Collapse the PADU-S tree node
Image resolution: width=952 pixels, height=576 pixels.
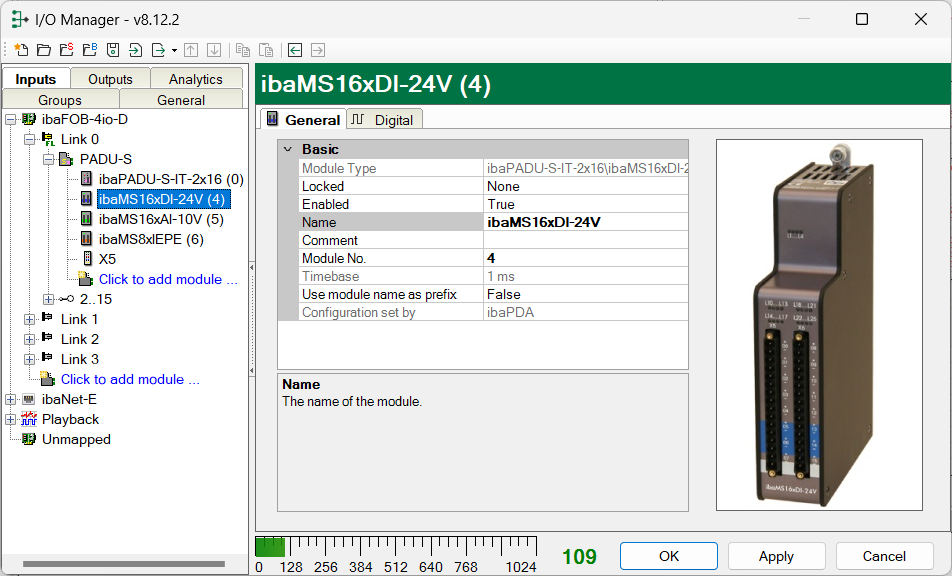pos(48,159)
